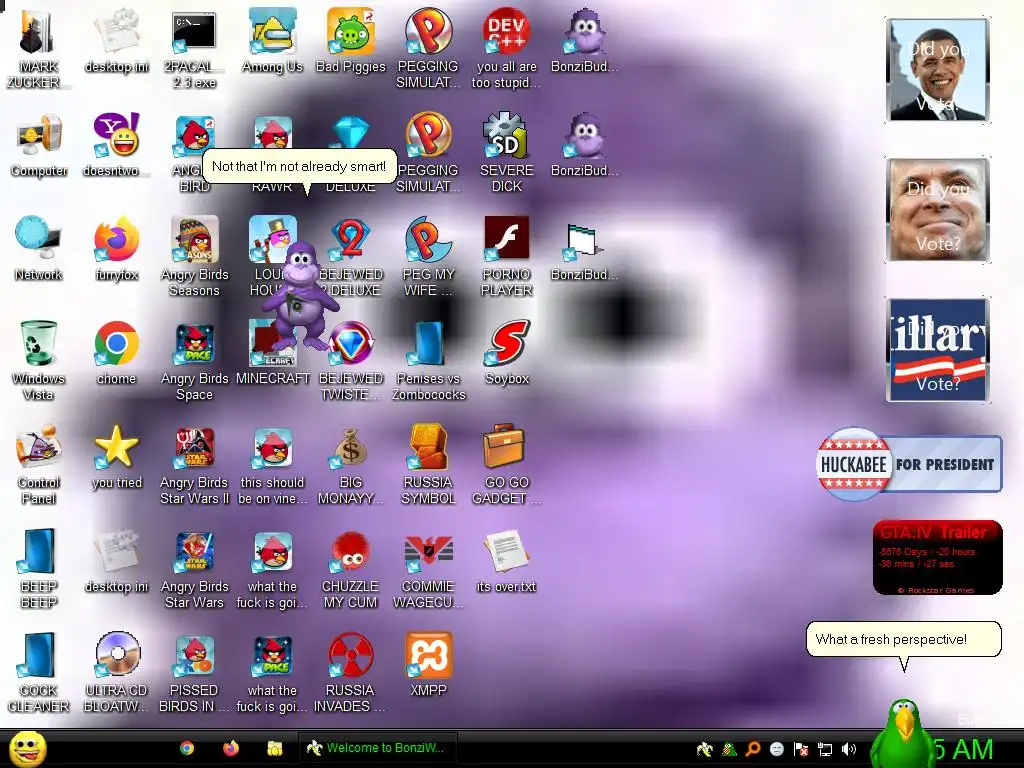
Task: Click the Huckabee For President banner
Action: click(908, 464)
